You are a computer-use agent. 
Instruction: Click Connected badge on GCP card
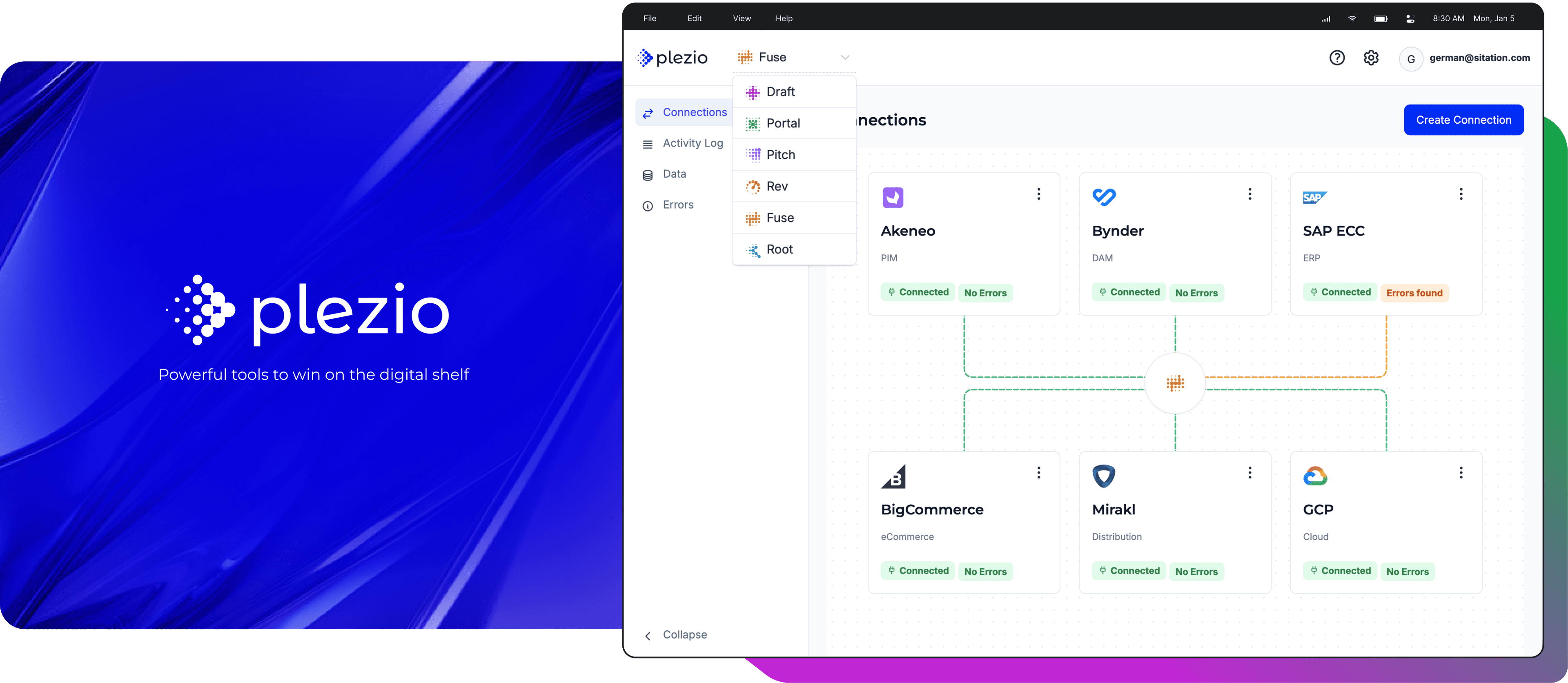tap(1339, 571)
